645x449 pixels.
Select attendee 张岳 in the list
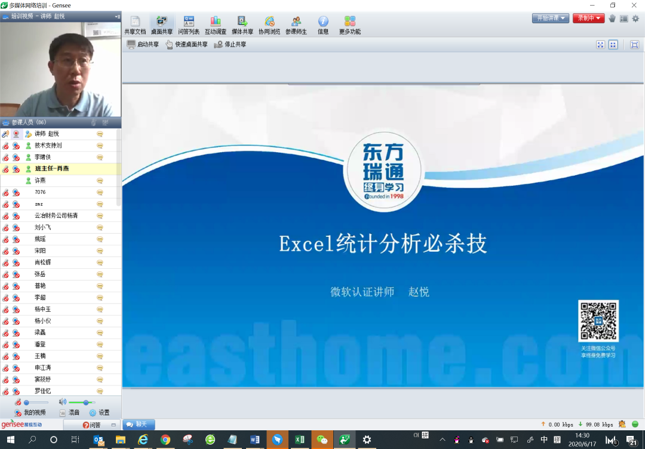tap(59, 274)
